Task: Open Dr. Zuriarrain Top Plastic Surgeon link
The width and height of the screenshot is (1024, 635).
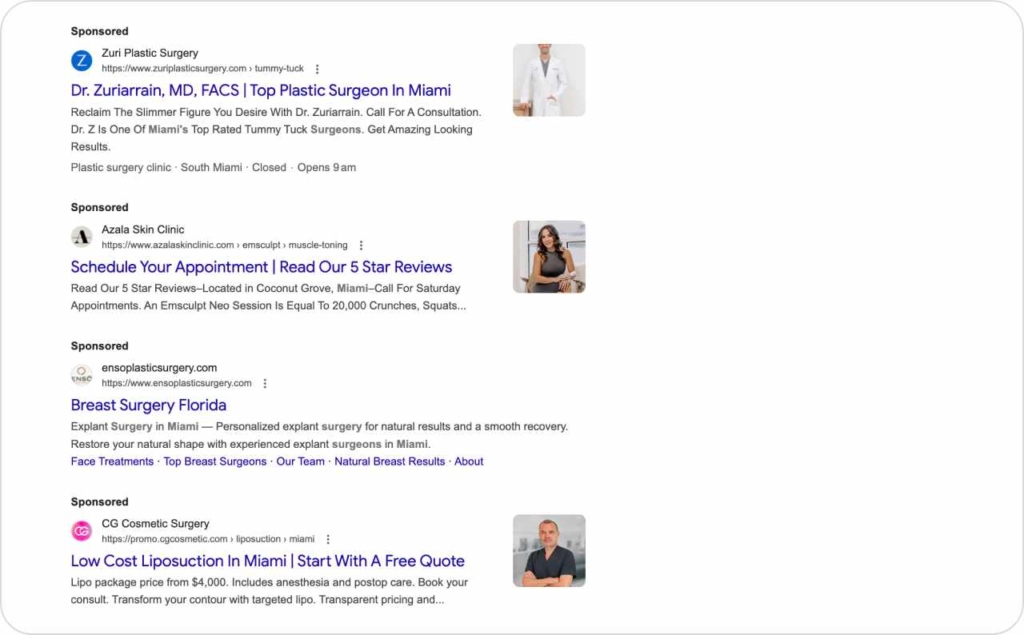Action: click(260, 90)
